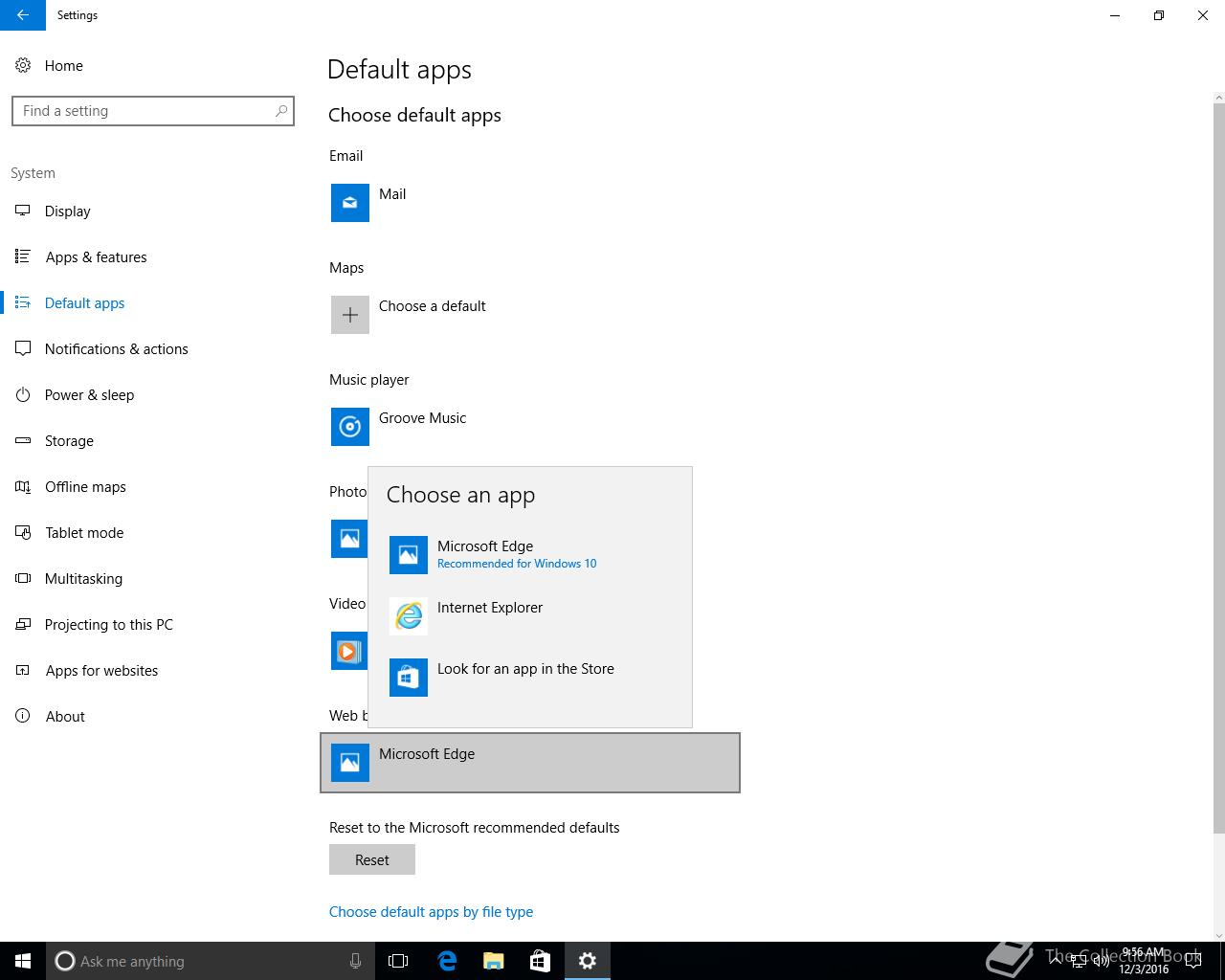
Task: Click the search magnifier icon
Action: (x=281, y=111)
